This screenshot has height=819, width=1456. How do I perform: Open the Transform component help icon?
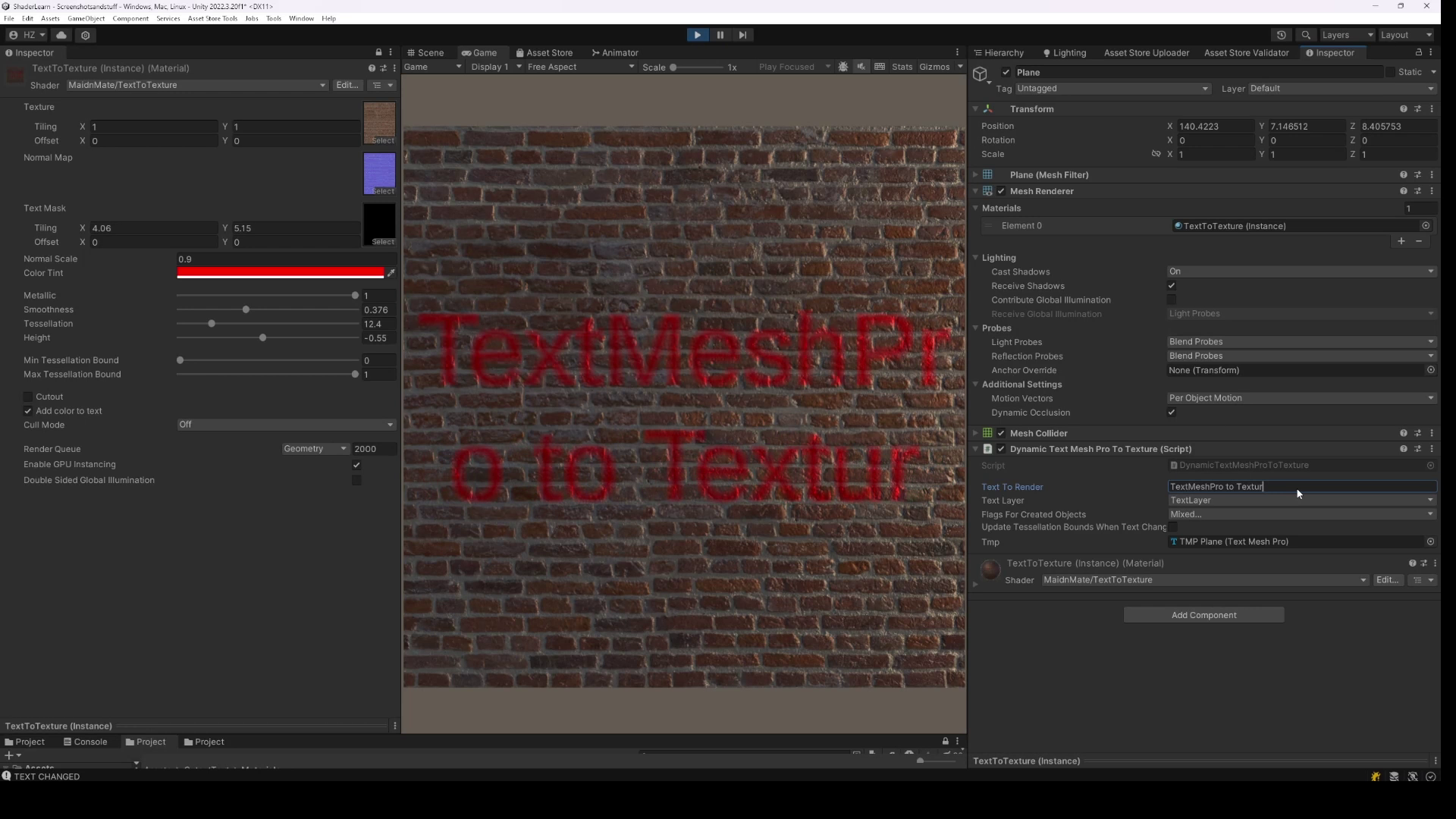[x=1403, y=109]
